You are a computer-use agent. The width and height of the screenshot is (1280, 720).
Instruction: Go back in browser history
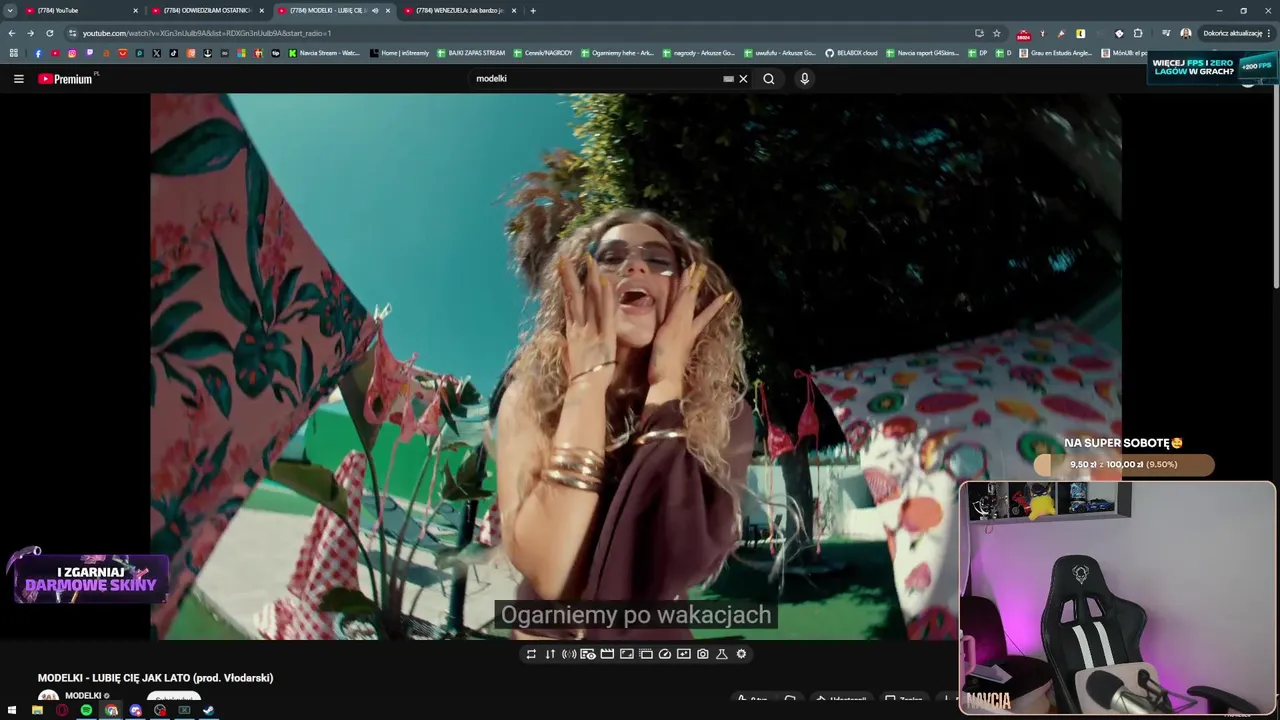[12, 33]
